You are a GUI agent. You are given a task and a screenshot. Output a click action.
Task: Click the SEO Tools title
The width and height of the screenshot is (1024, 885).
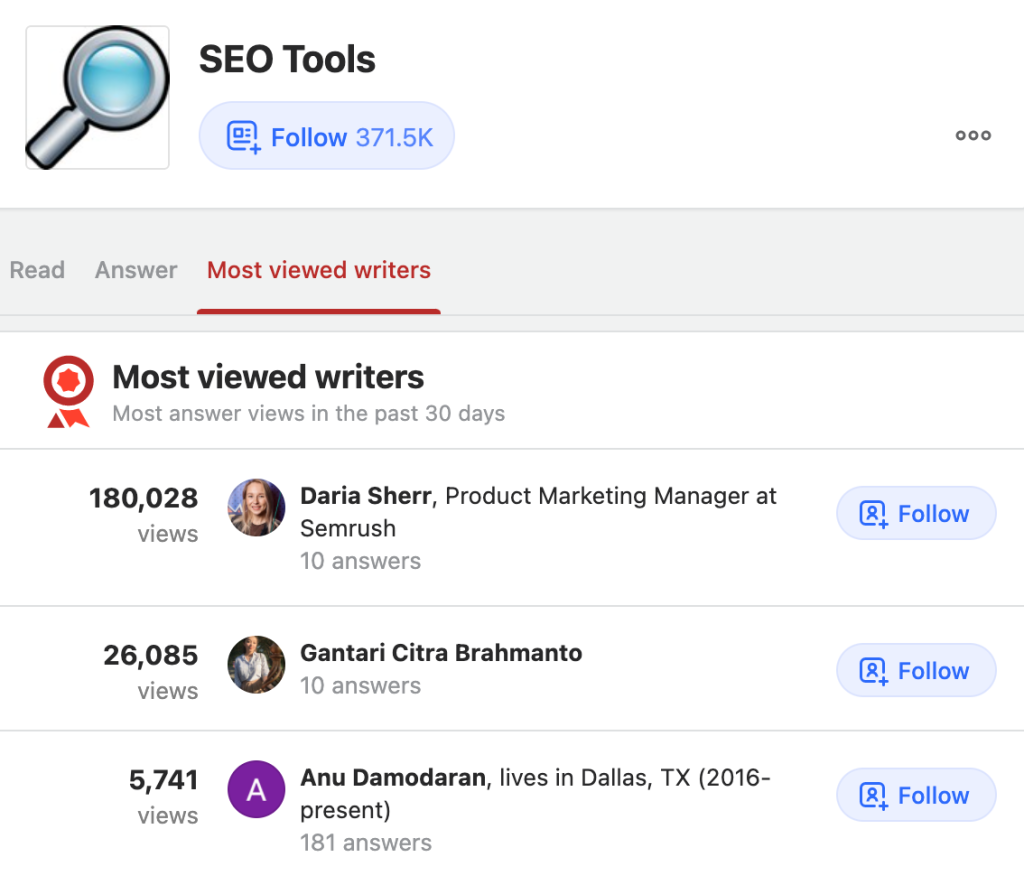(287, 59)
